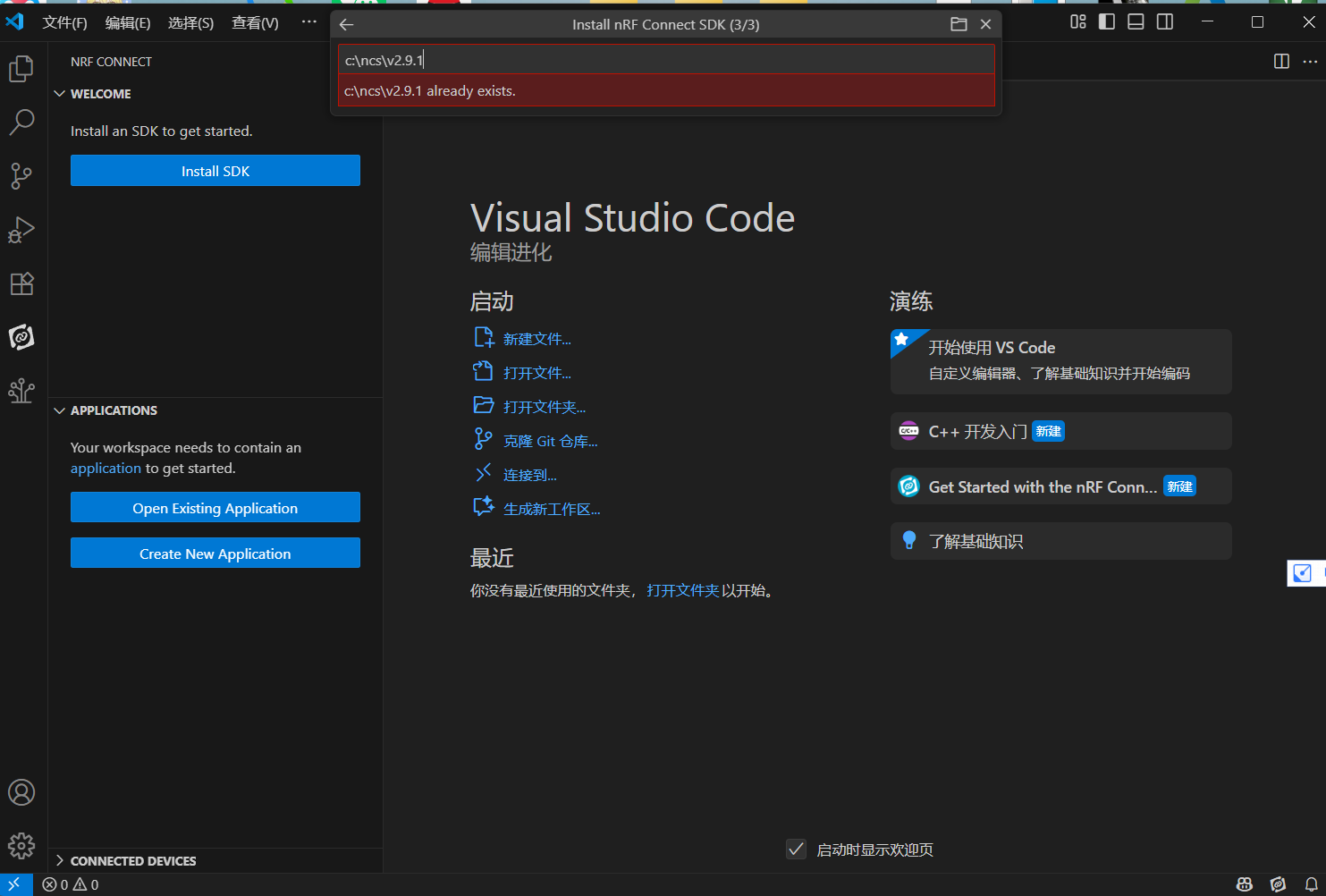Click the open file icon under 启动
Screen dimensions: 1326x896
pos(484,372)
